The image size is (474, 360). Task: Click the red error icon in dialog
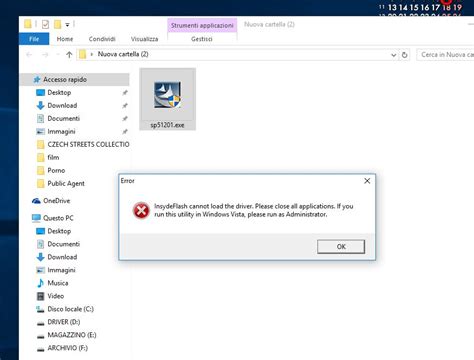click(x=141, y=211)
